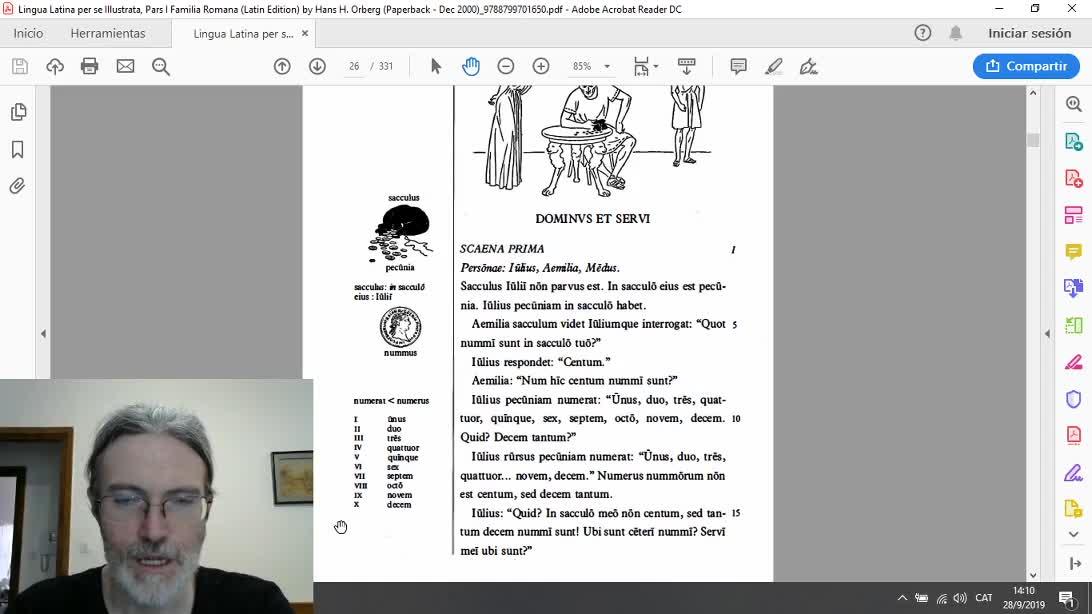Show hidden tray icons chevron
The width and height of the screenshot is (1092, 614).
(902, 598)
